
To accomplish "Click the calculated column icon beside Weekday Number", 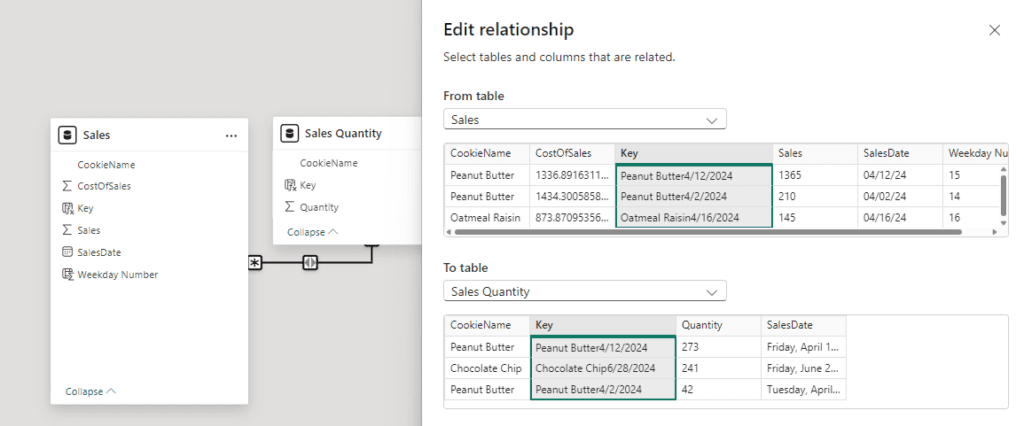I will (x=67, y=274).
